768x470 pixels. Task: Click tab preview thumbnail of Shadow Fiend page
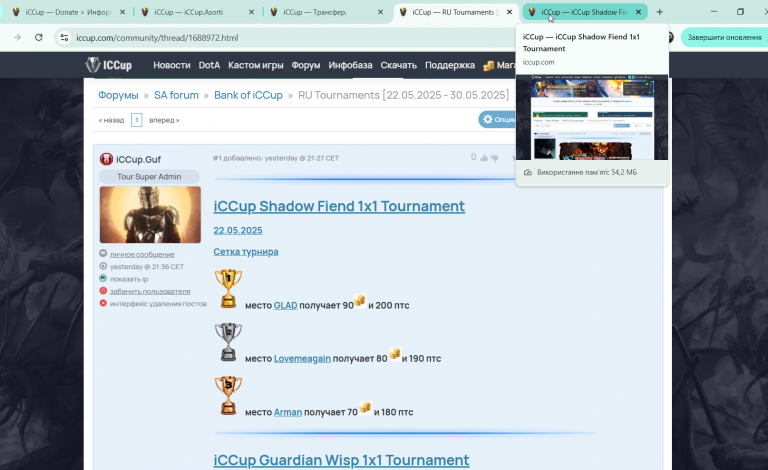592,117
